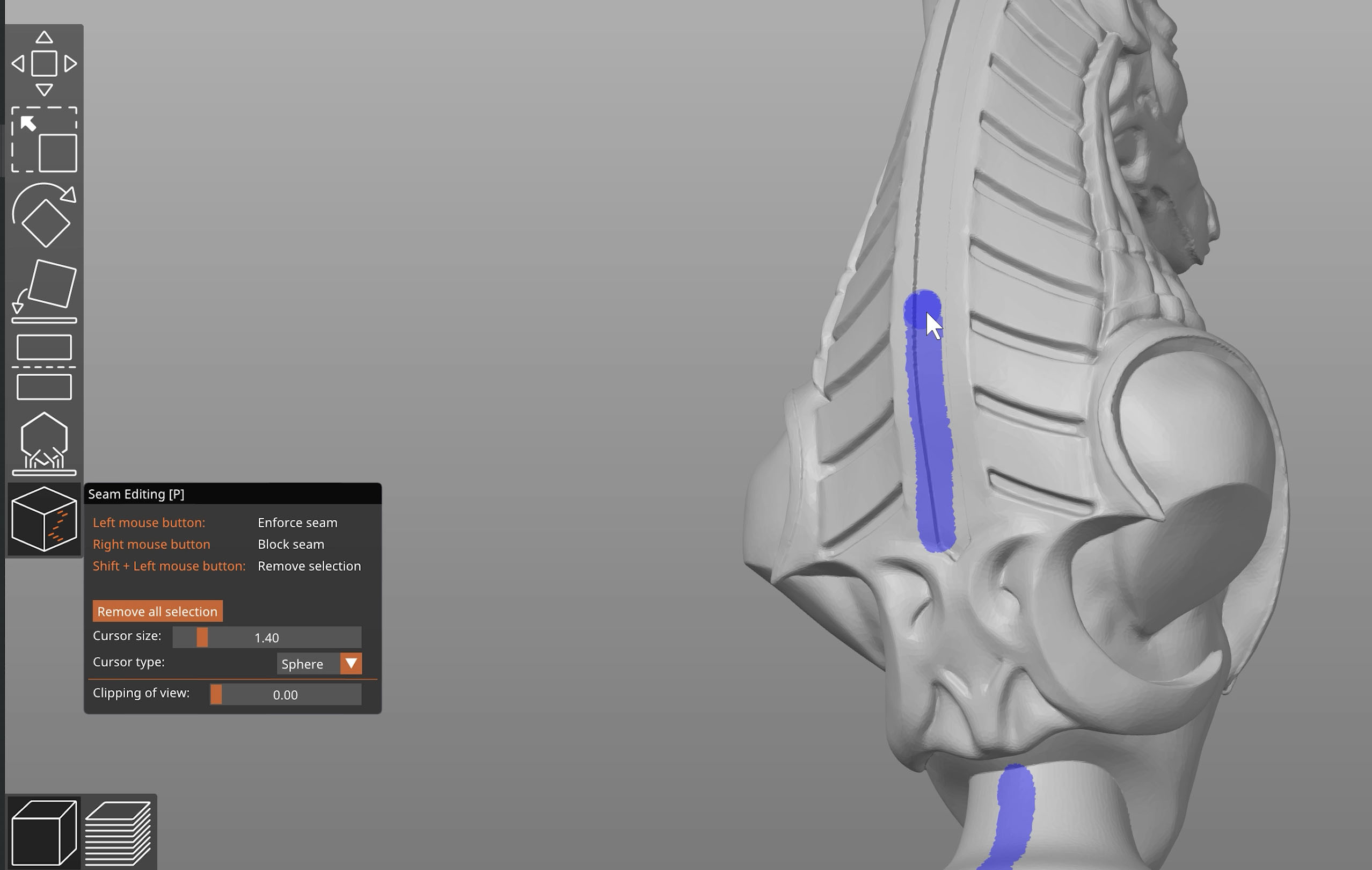Switch to 3D editor view

[44, 832]
